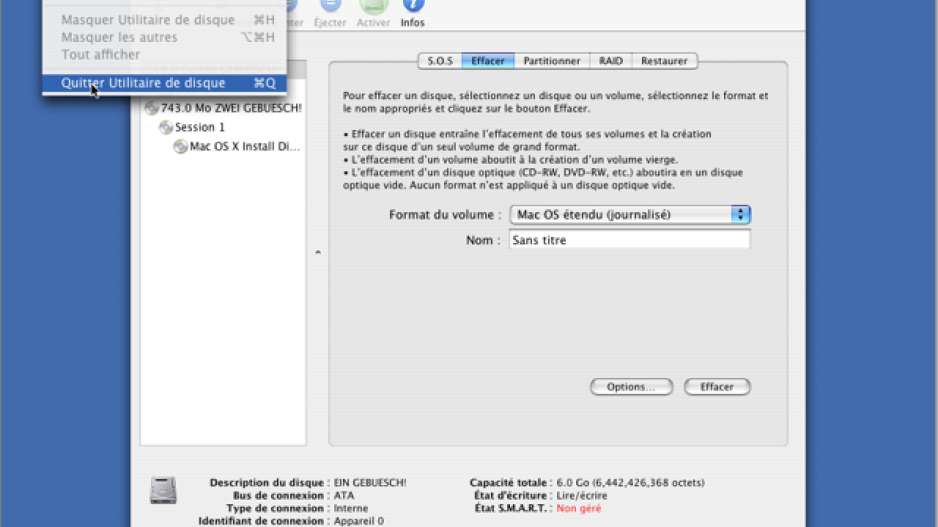Select the Session 1 disc icon
The width and height of the screenshot is (938, 527).
coord(166,127)
